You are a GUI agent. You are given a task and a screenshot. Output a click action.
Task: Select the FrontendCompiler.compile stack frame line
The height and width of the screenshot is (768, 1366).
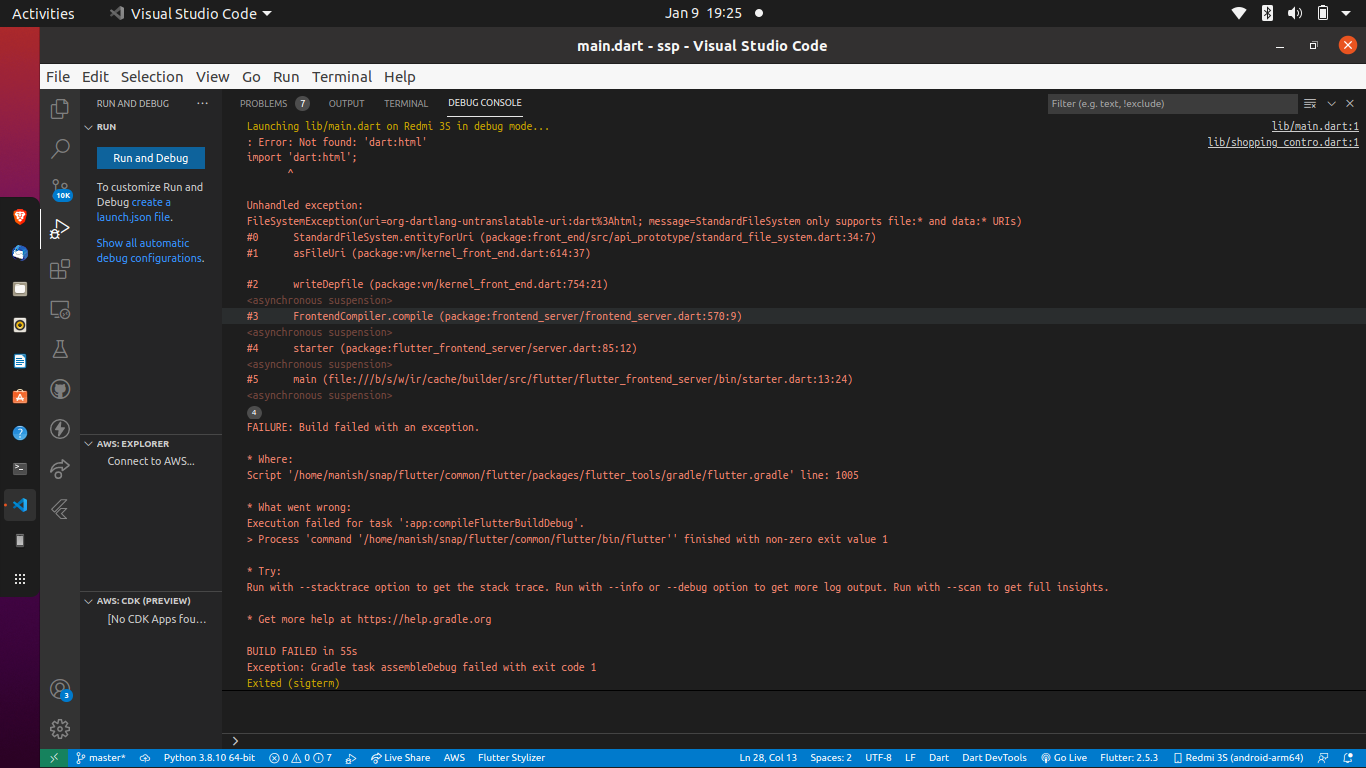click(795, 316)
